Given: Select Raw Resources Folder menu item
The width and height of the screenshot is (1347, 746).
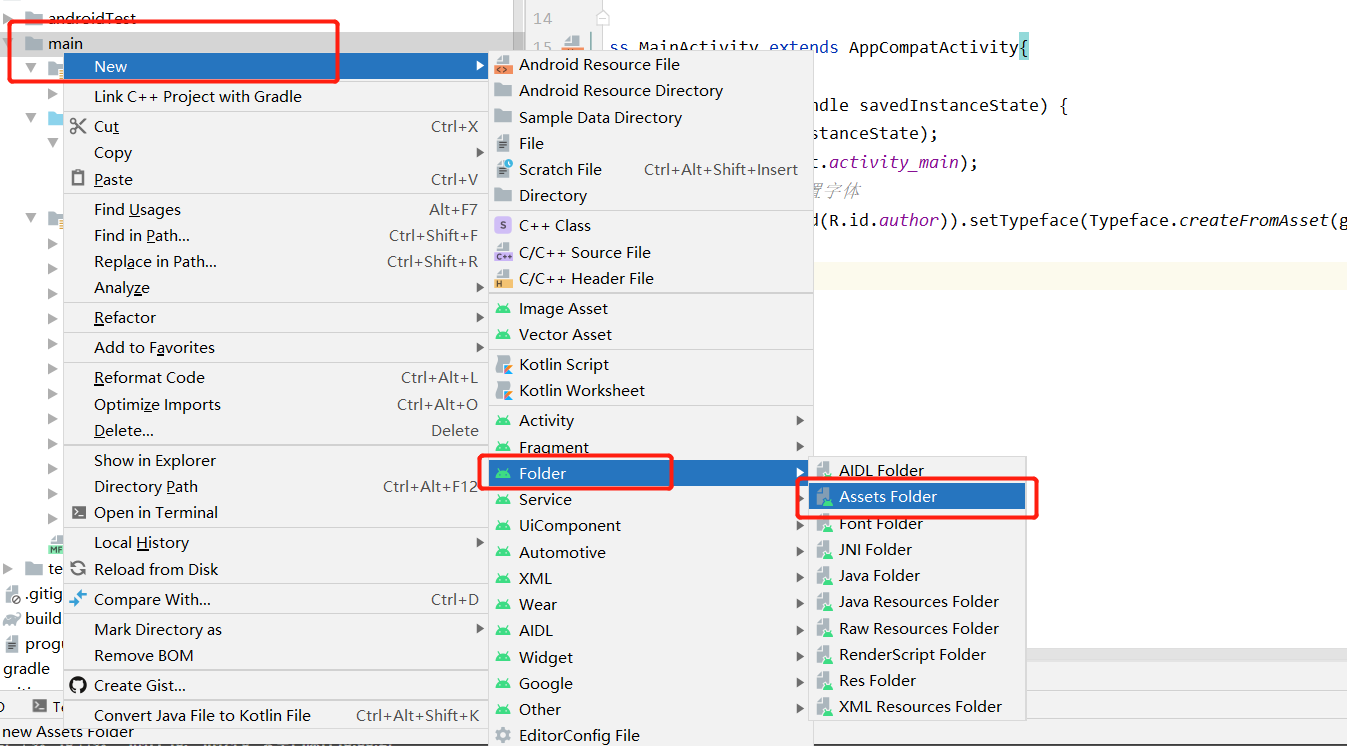Looking at the screenshot, I should [918, 628].
